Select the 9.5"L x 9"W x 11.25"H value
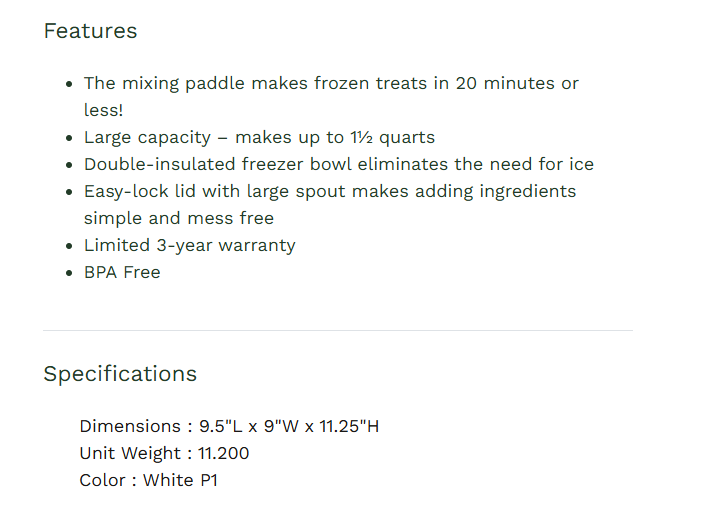 [x=289, y=427]
